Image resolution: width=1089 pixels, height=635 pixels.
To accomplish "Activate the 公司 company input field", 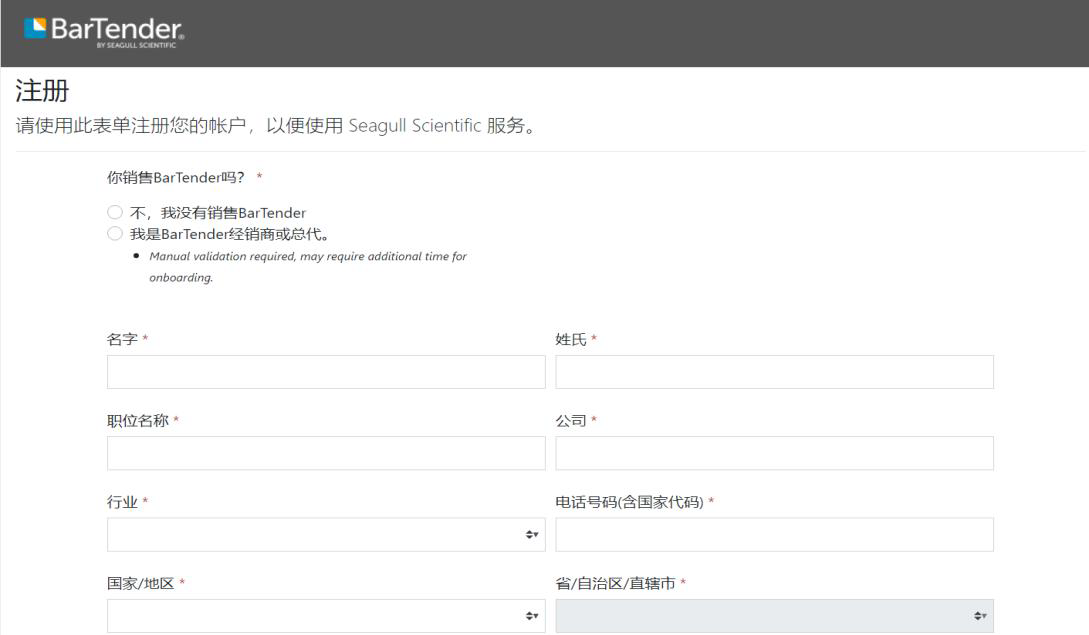I will click(x=774, y=453).
